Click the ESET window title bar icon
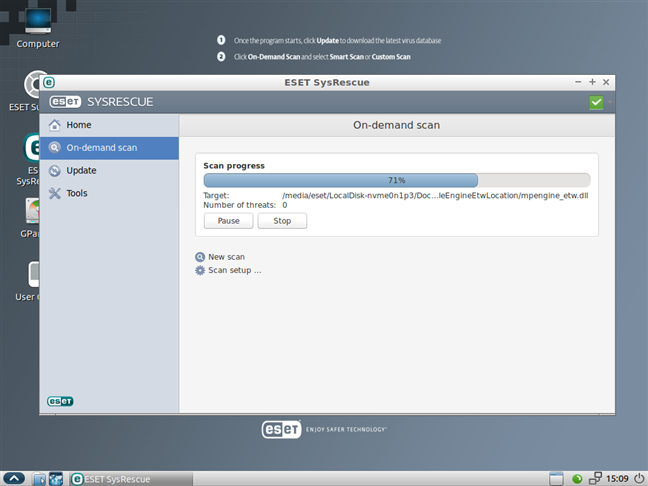Viewport: 648px width, 486px height. click(x=49, y=82)
